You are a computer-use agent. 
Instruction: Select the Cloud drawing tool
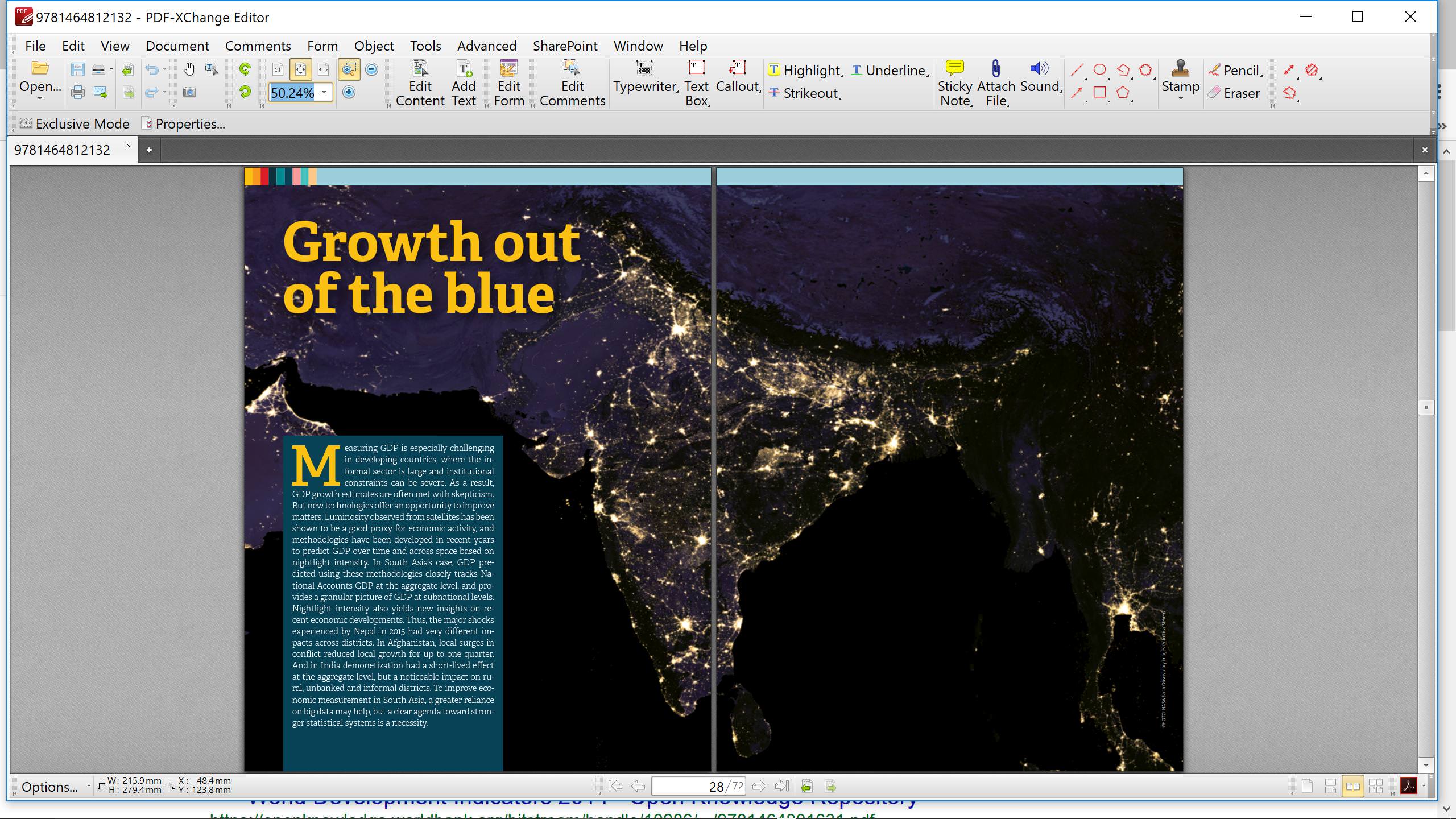click(x=1145, y=69)
